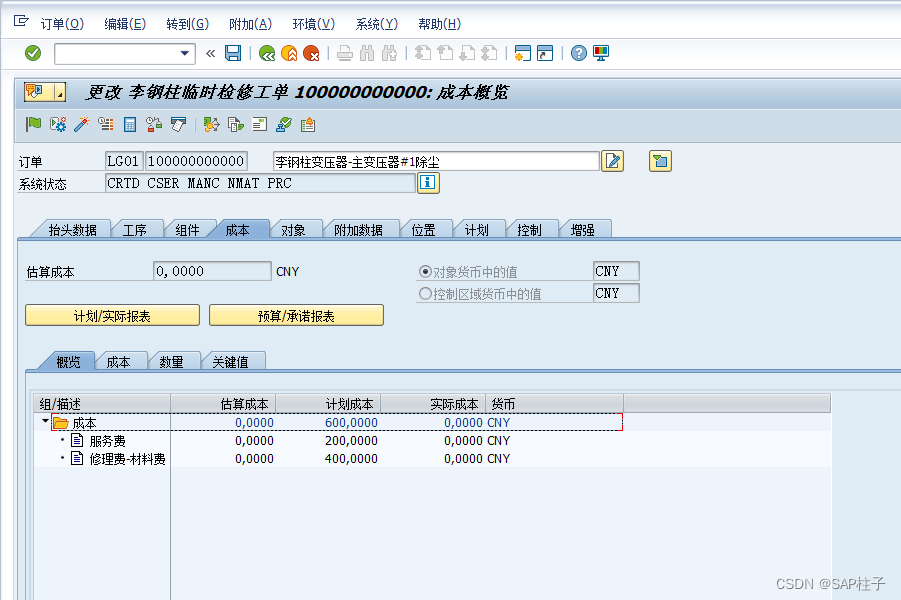This screenshot has width=901, height=600.
Task: Select 对象货币中的值 radio button
Action: pos(425,271)
